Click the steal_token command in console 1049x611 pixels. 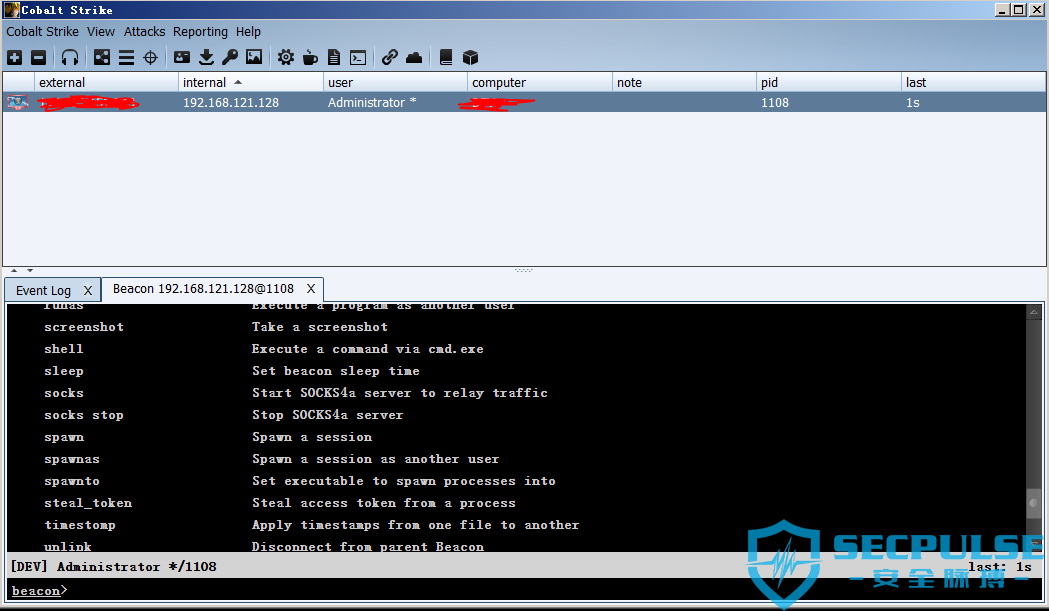pos(88,503)
